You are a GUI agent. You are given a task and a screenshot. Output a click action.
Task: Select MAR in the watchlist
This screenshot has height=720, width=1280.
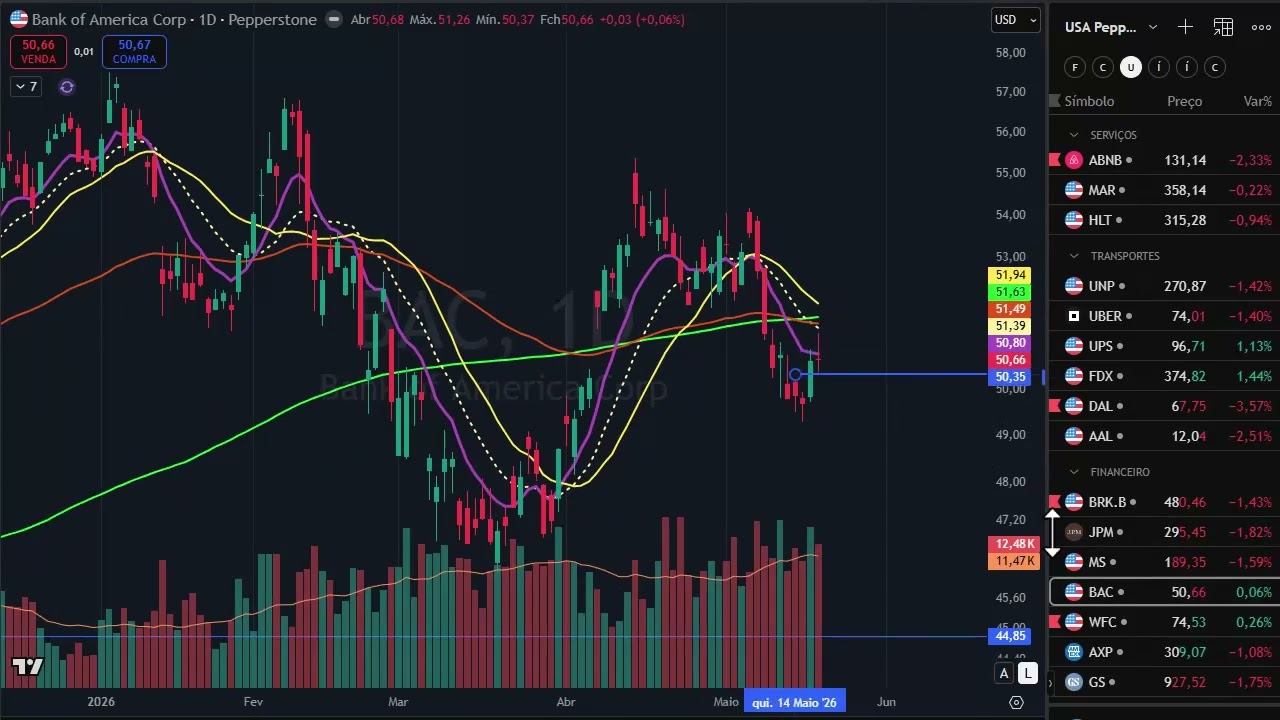click(x=1164, y=190)
